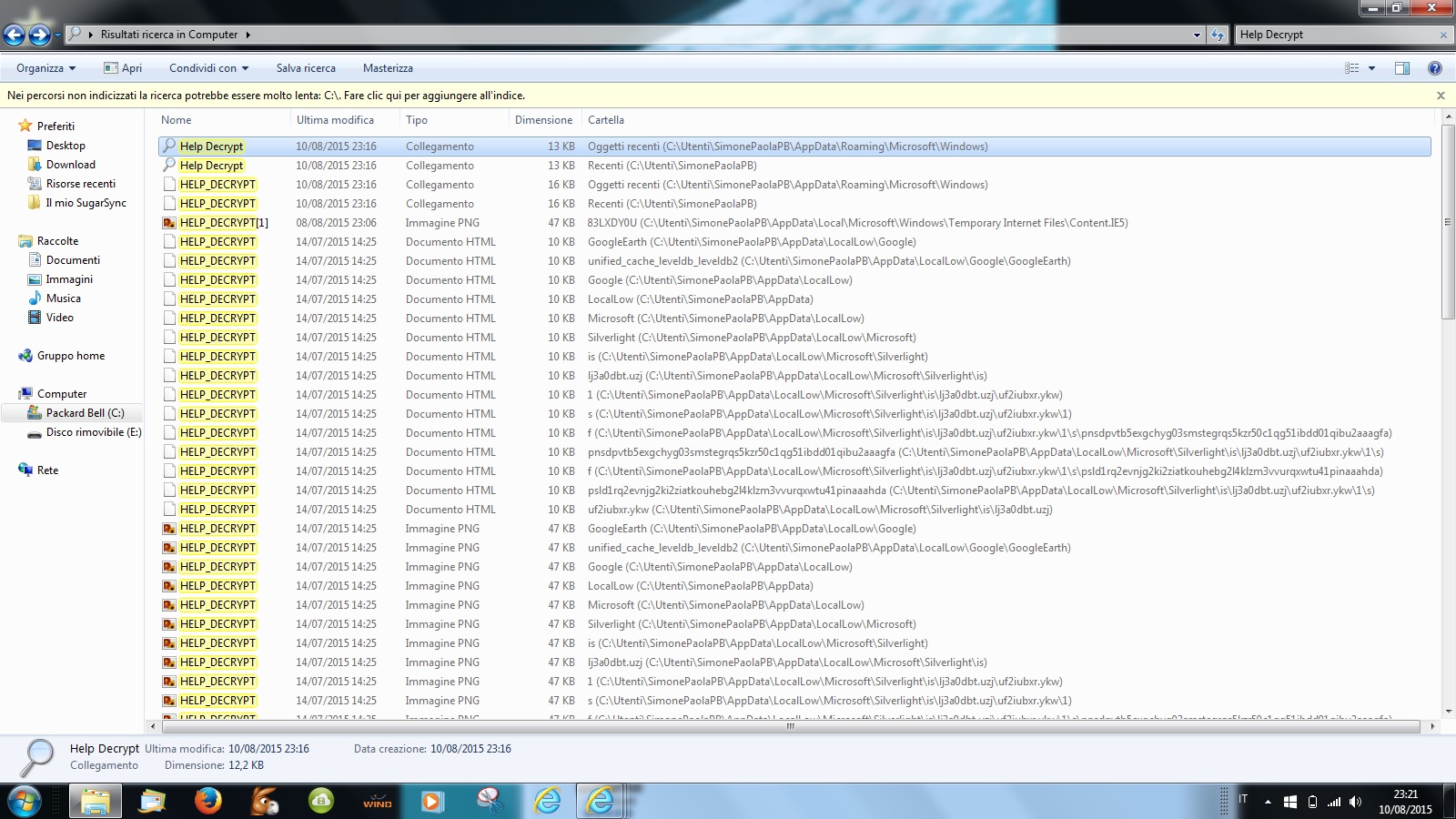The height and width of the screenshot is (819, 1456).
Task: Open the green cloud taskbar app
Action: coord(321,802)
